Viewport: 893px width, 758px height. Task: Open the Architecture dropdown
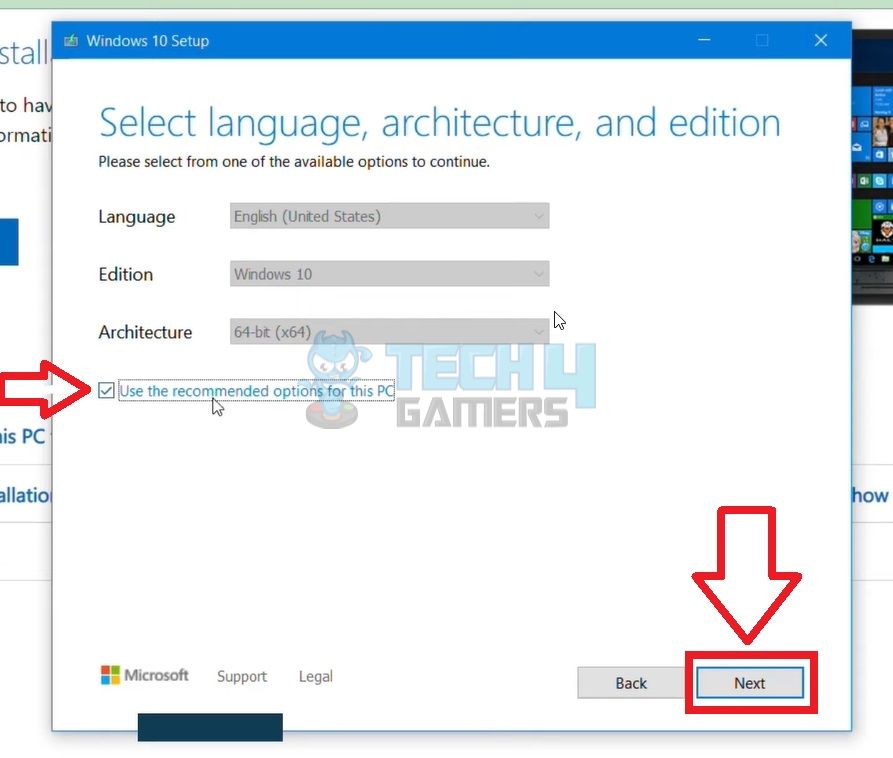390,331
